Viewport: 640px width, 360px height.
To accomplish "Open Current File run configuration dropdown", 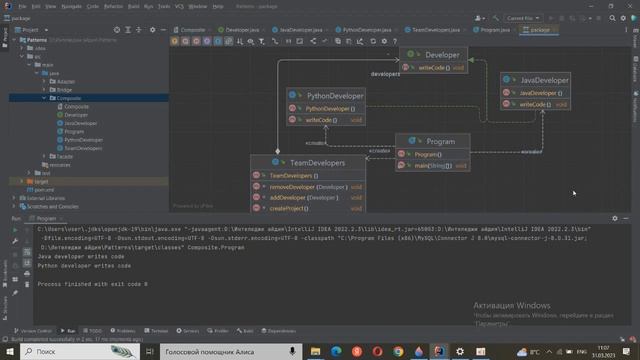I will [x=523, y=18].
